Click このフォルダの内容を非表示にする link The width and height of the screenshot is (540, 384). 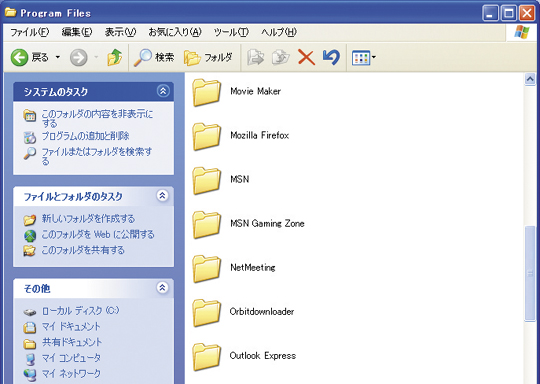97,118
